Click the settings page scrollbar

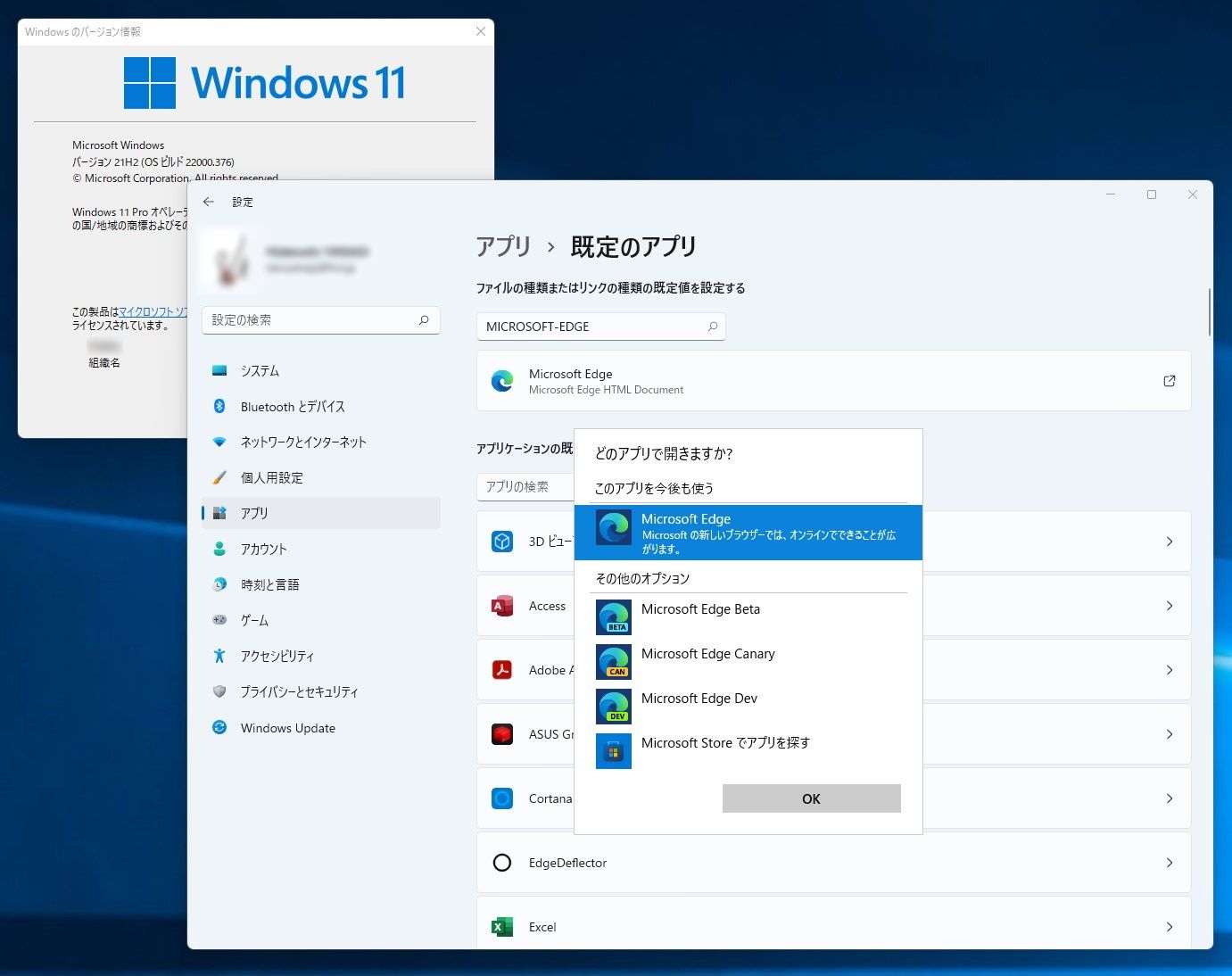(x=1210, y=312)
